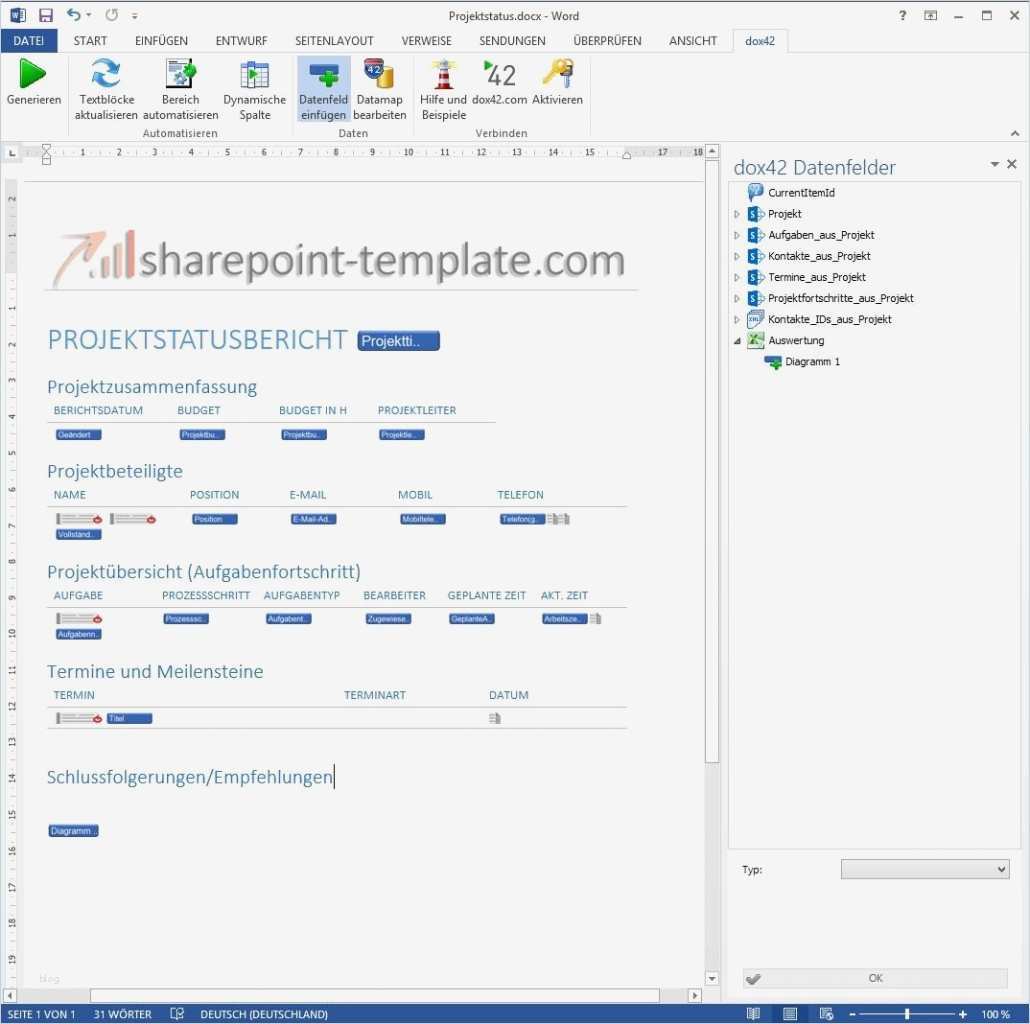1030x1024 pixels.
Task: Adjust the zoom slider handle
Action: [x=907, y=1014]
